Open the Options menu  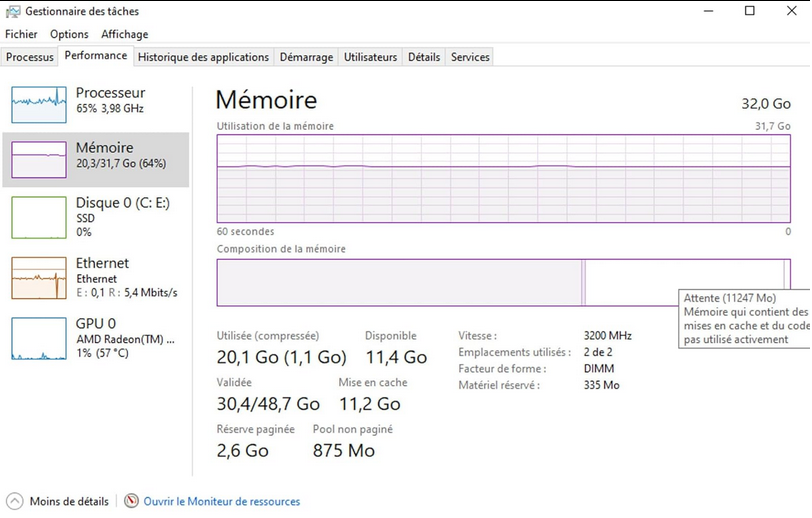69,34
